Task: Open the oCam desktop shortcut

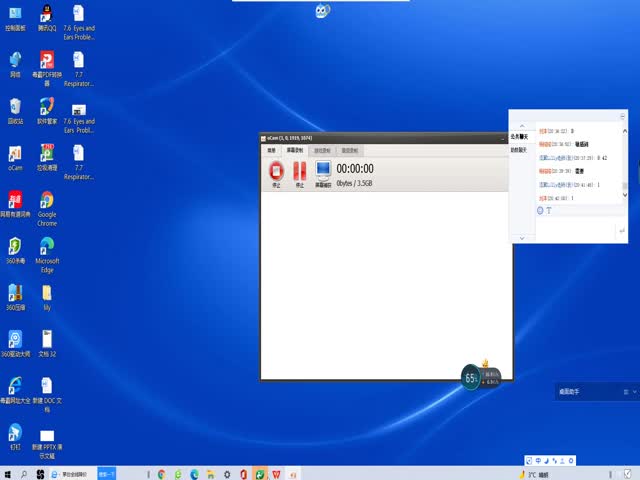Action: 15,155
